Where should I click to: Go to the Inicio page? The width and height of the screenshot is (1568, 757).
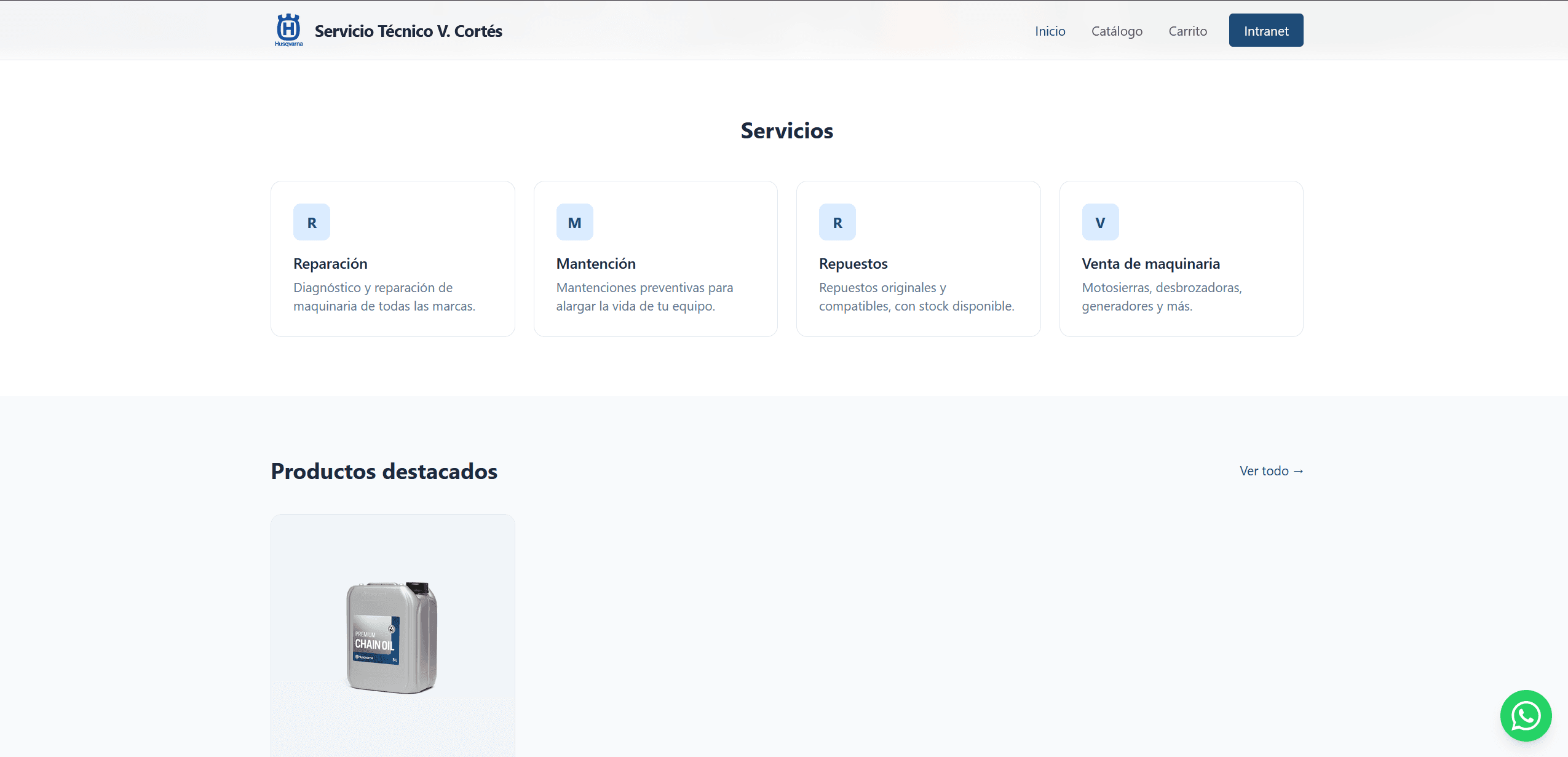click(1050, 31)
